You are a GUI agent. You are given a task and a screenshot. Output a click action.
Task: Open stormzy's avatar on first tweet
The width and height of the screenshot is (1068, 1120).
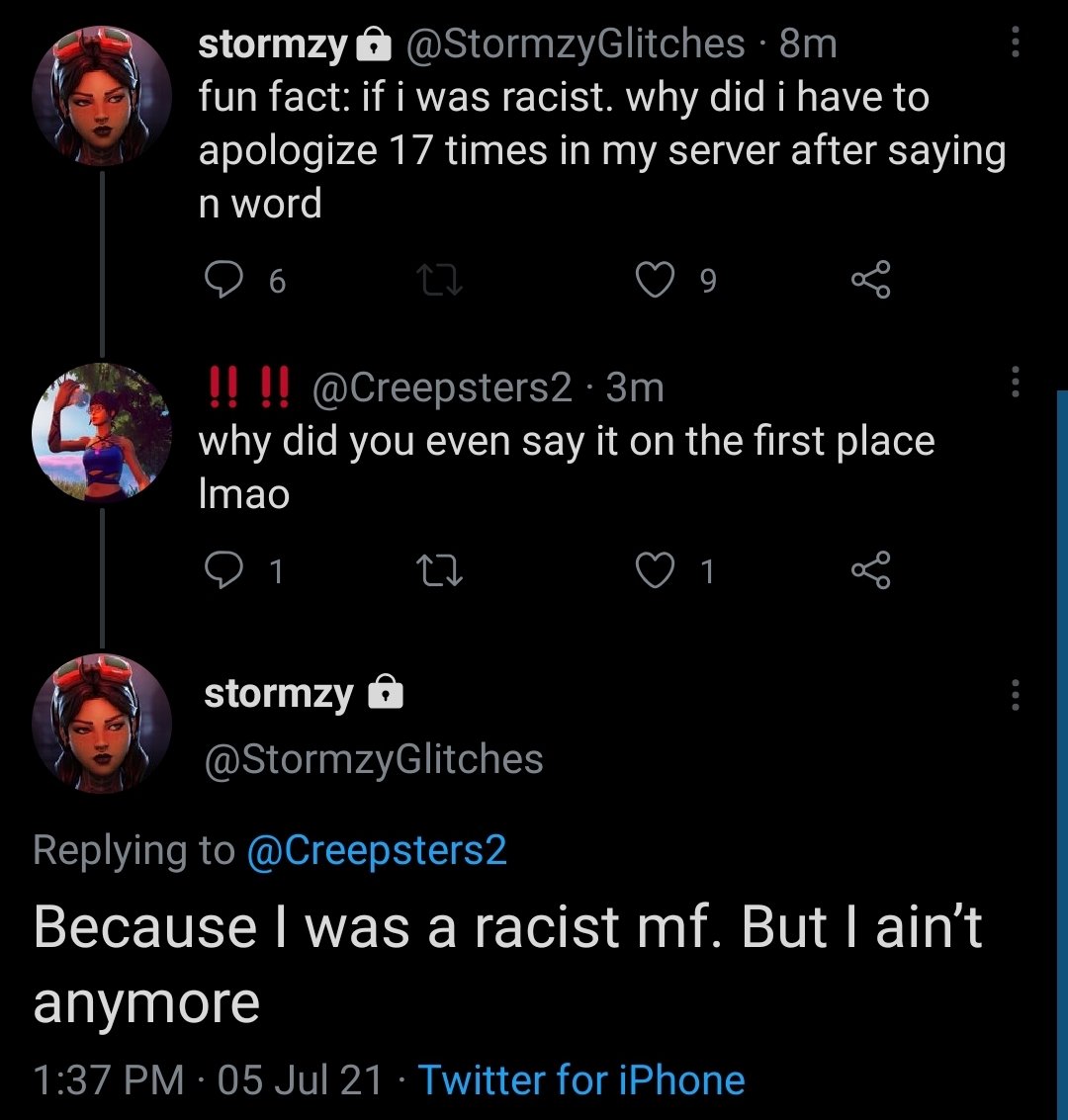tap(102, 96)
